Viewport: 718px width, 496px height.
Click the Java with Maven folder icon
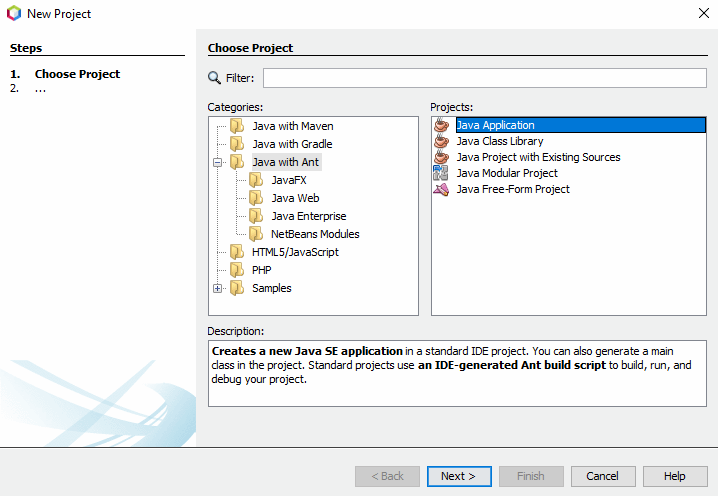237,126
